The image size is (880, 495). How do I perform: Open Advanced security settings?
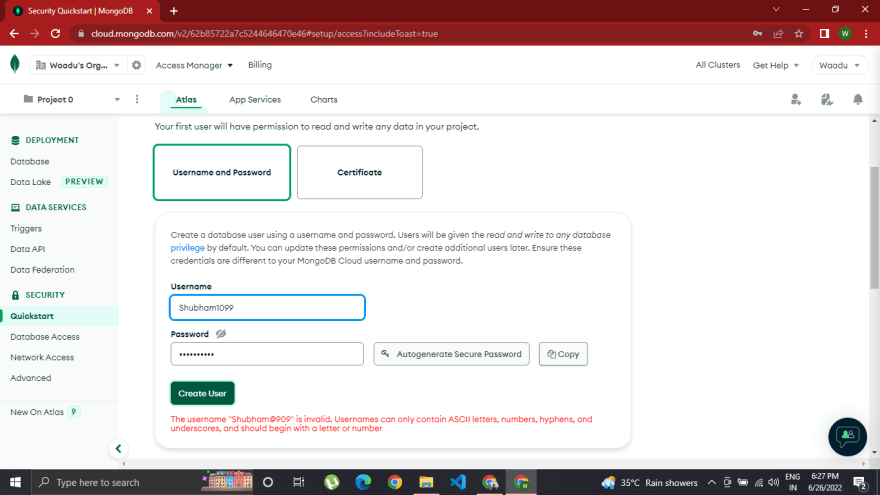click(x=31, y=378)
